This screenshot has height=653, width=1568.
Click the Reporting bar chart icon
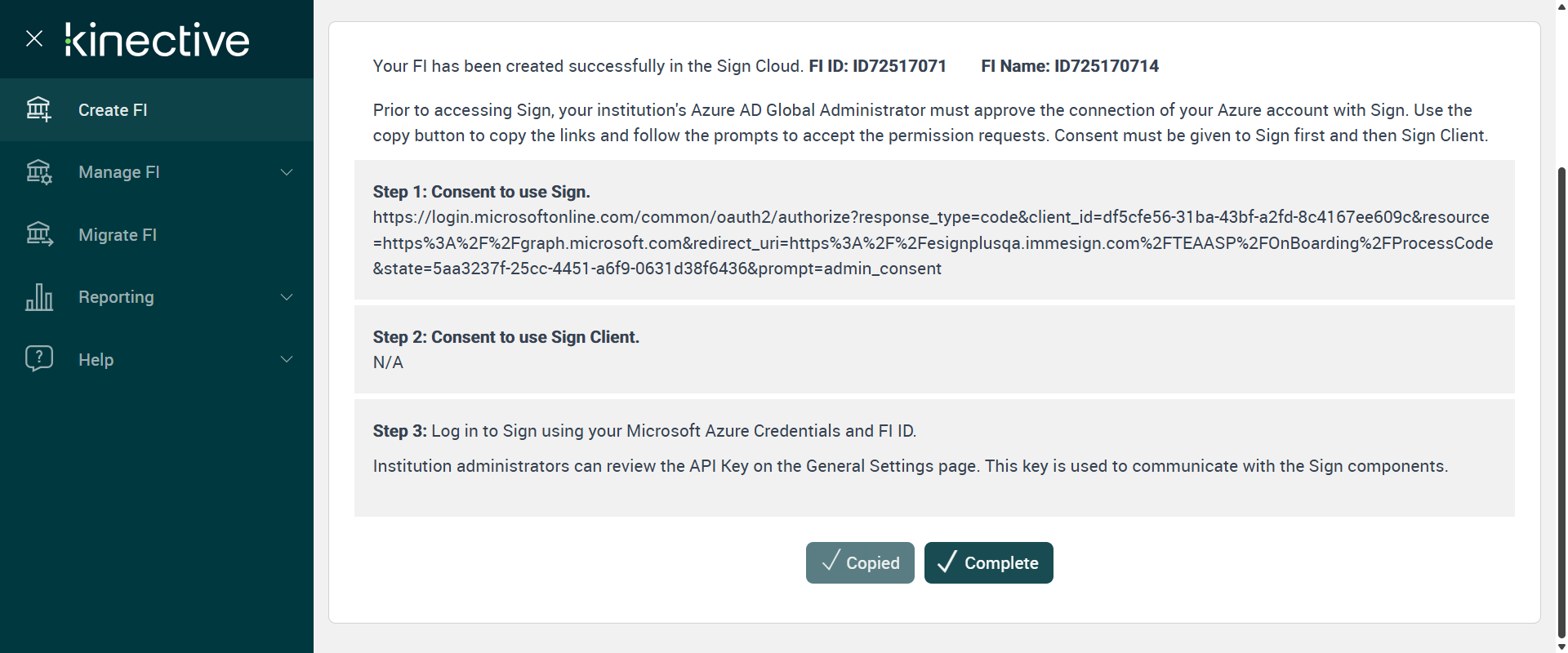coord(38,297)
